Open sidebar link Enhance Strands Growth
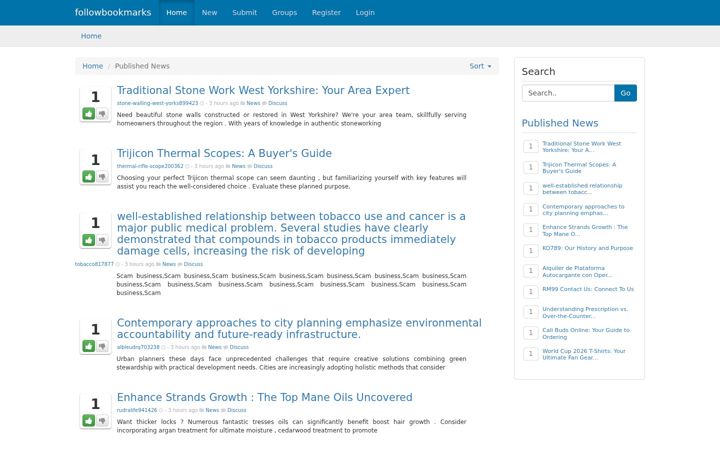The height and width of the screenshot is (450, 720). click(585, 231)
